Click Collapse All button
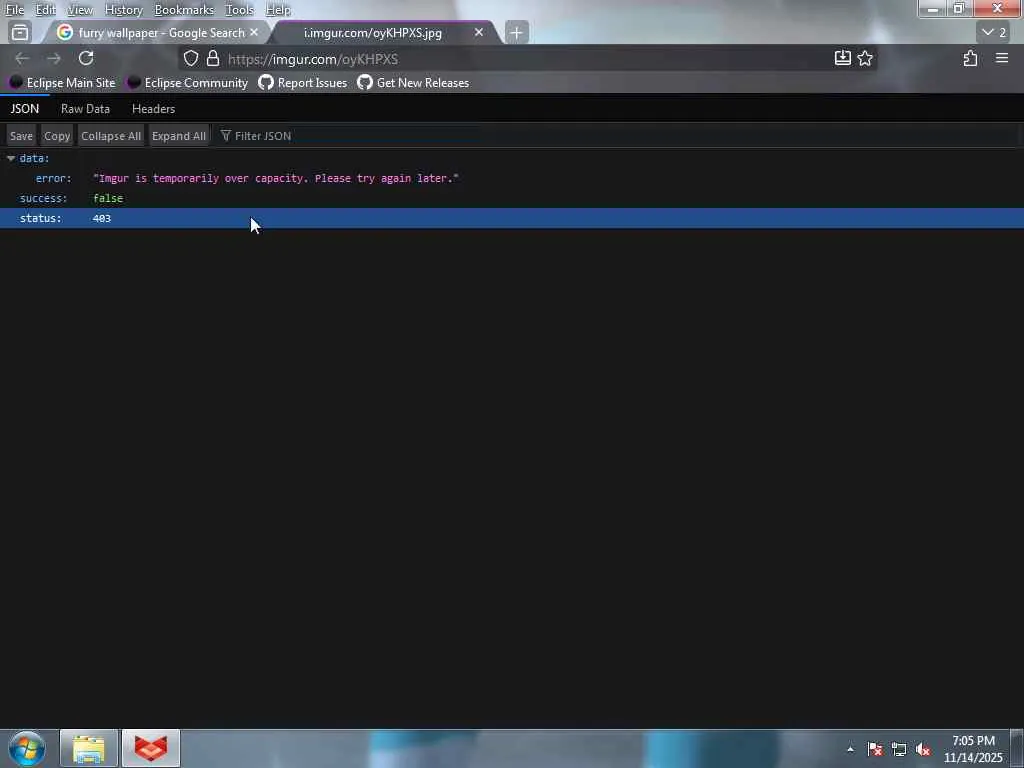1024x768 pixels. (111, 136)
